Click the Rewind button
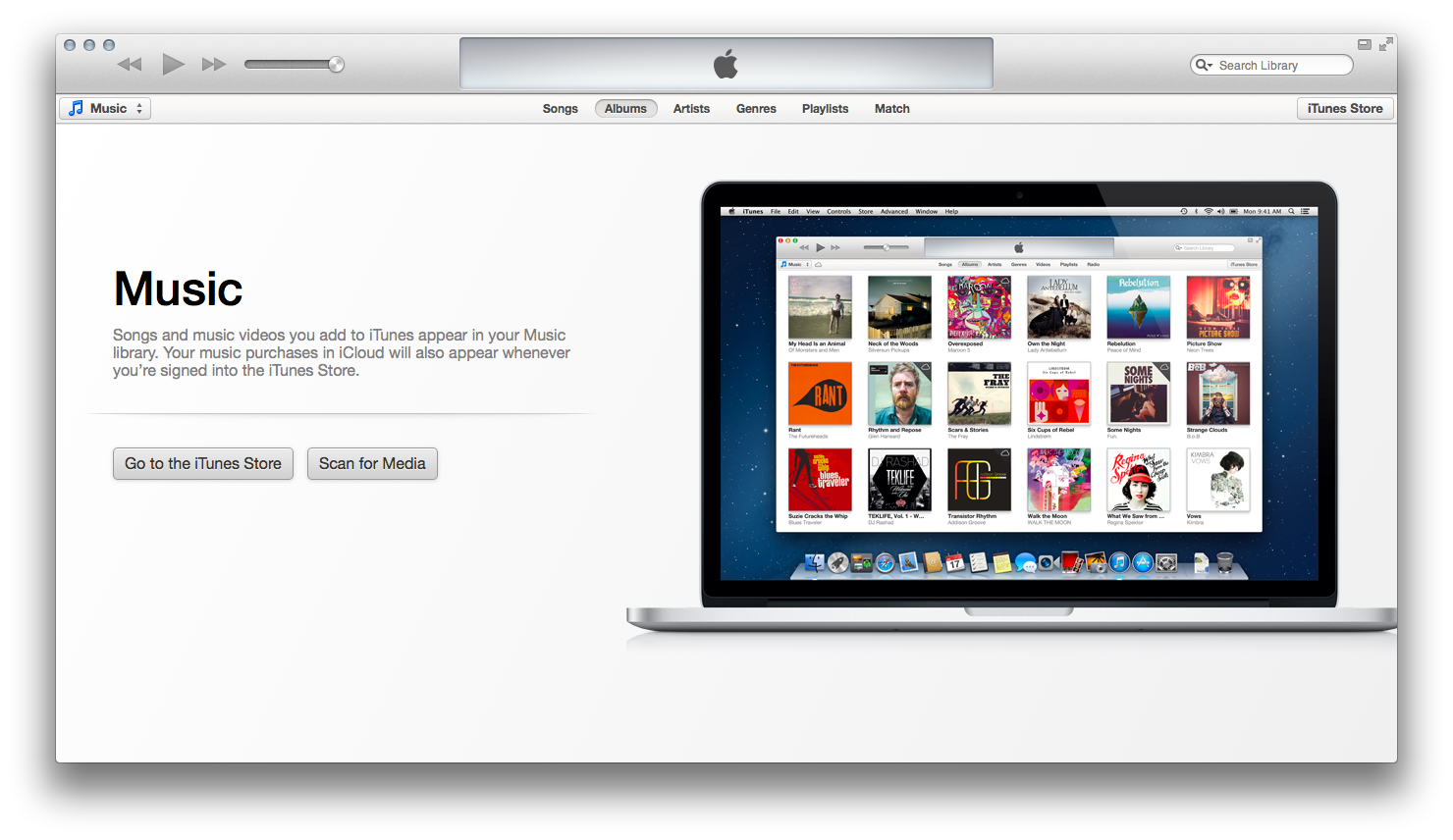This screenshot has width=1453, height=840. click(x=130, y=65)
